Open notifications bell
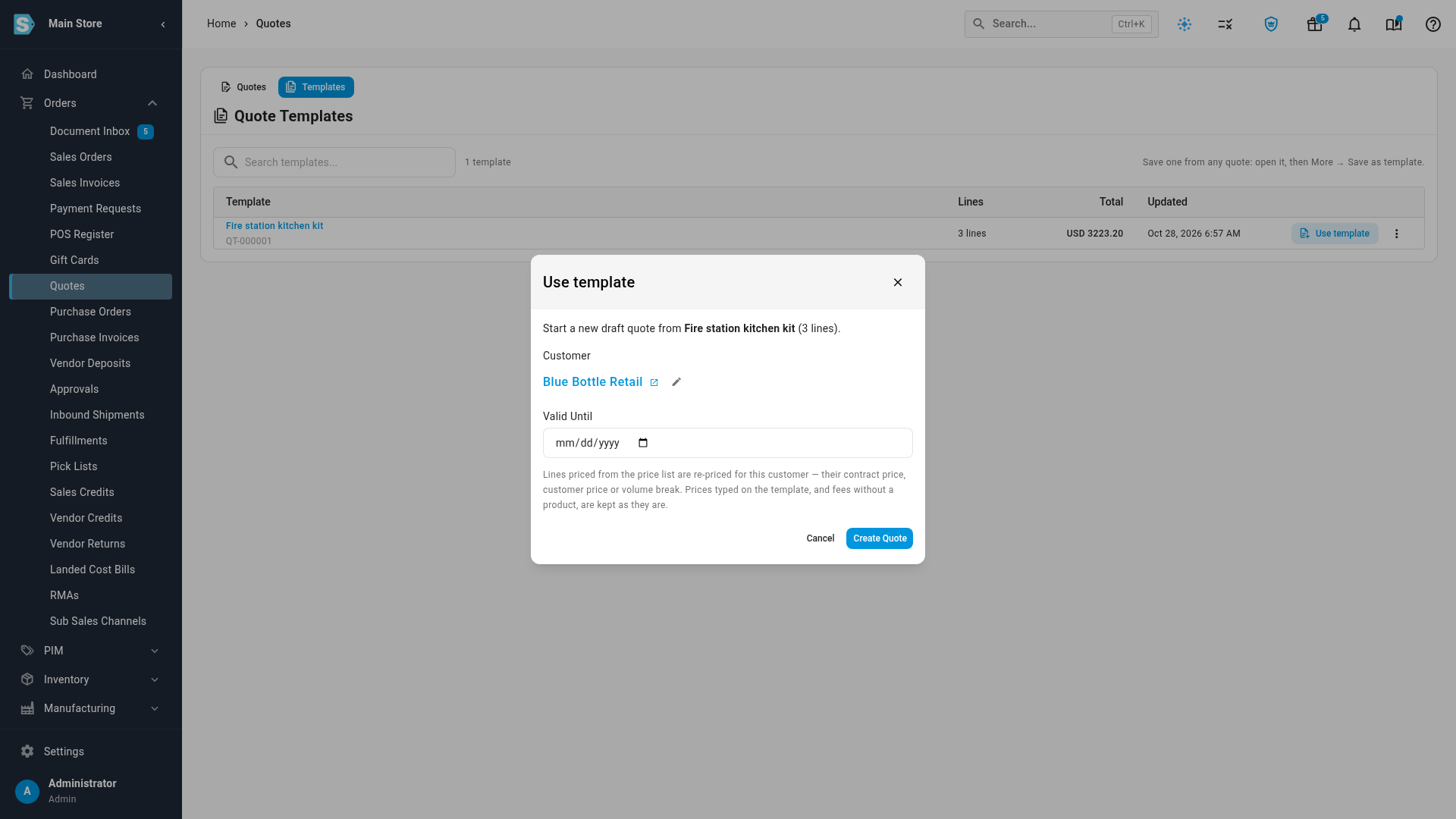Screen dimensions: 1456x819 click(1354, 24)
